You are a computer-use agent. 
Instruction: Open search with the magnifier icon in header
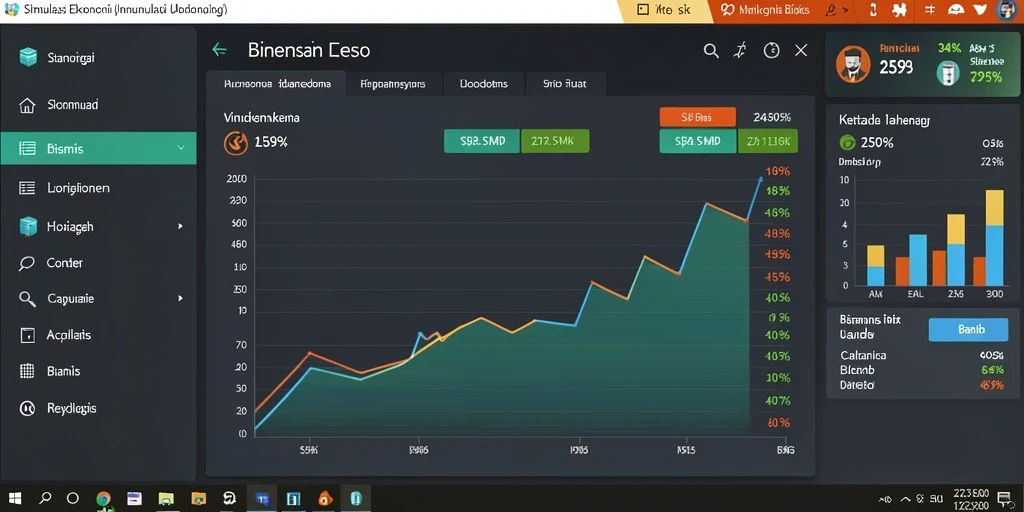click(x=711, y=50)
